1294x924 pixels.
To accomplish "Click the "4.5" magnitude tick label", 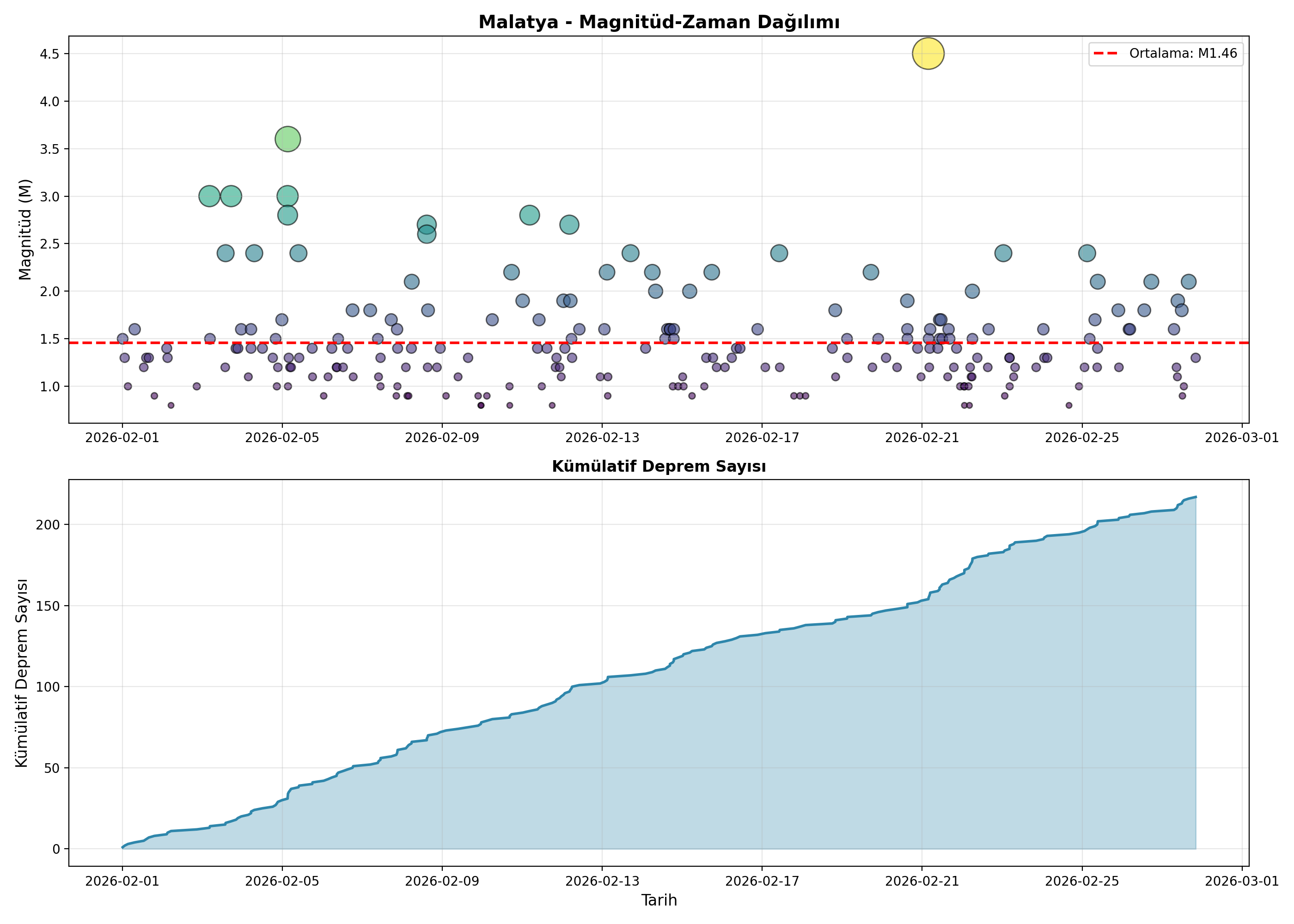I will (50, 54).
